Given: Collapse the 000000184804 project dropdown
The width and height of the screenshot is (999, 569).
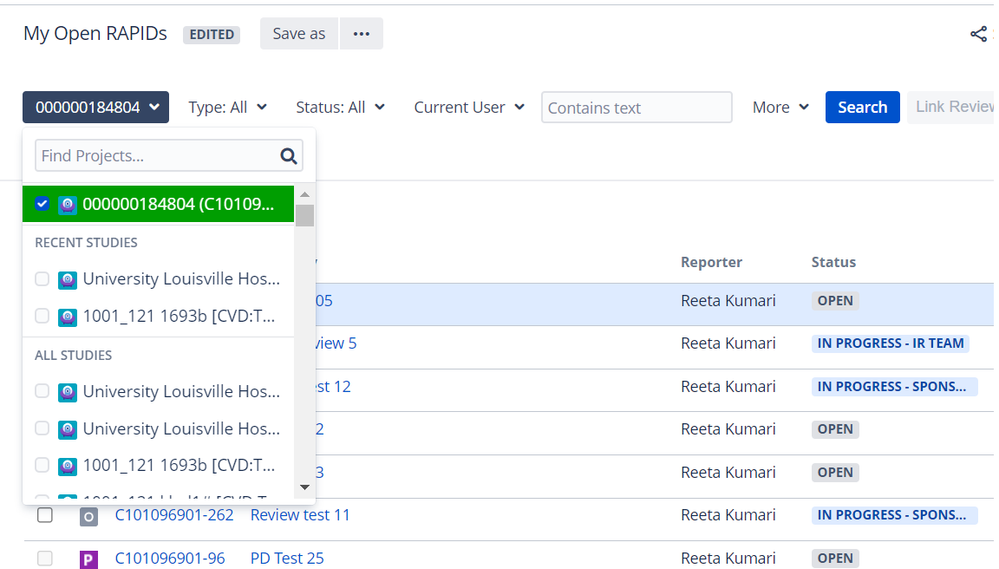Looking at the screenshot, I should (96, 107).
